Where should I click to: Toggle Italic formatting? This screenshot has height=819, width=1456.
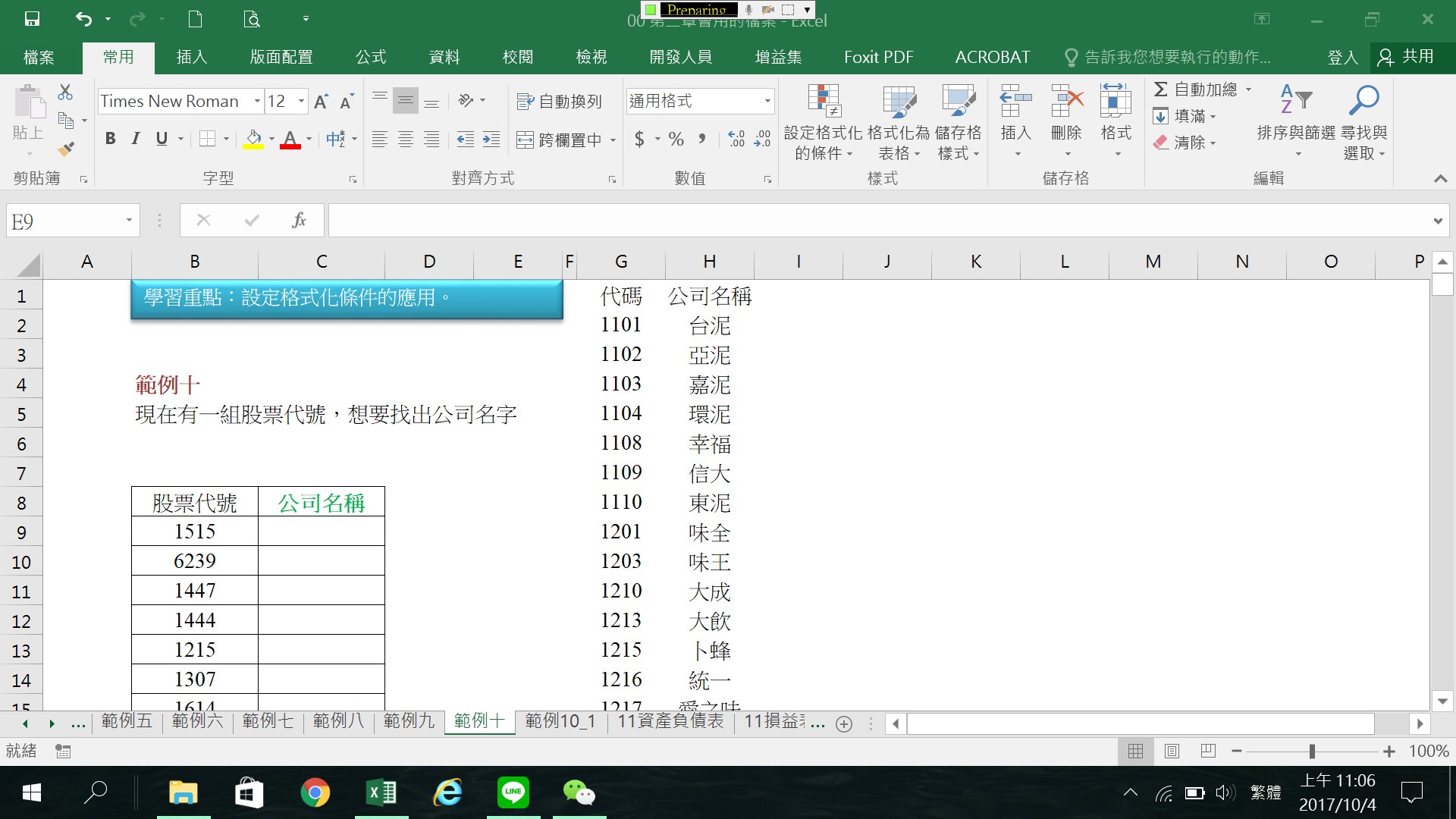coord(136,139)
